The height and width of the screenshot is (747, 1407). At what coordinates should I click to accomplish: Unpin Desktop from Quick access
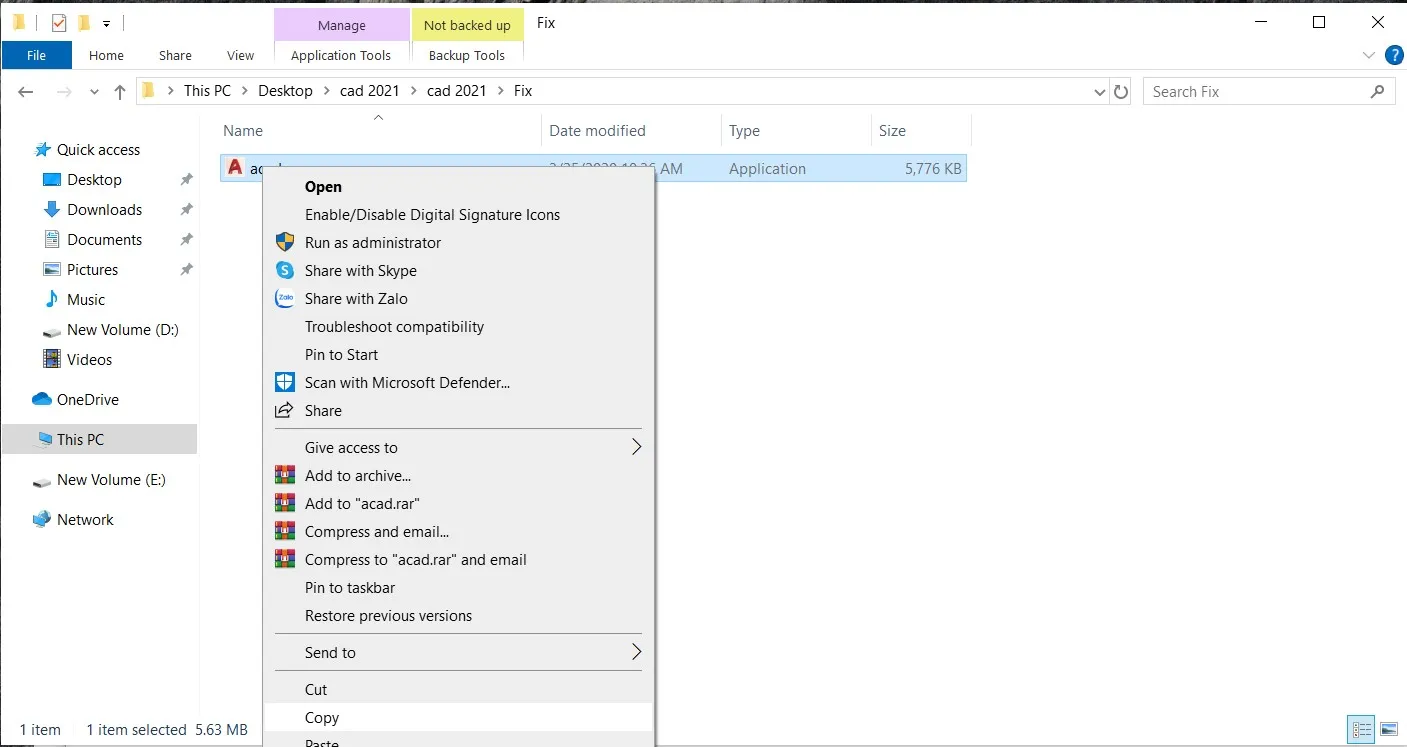pos(185,179)
